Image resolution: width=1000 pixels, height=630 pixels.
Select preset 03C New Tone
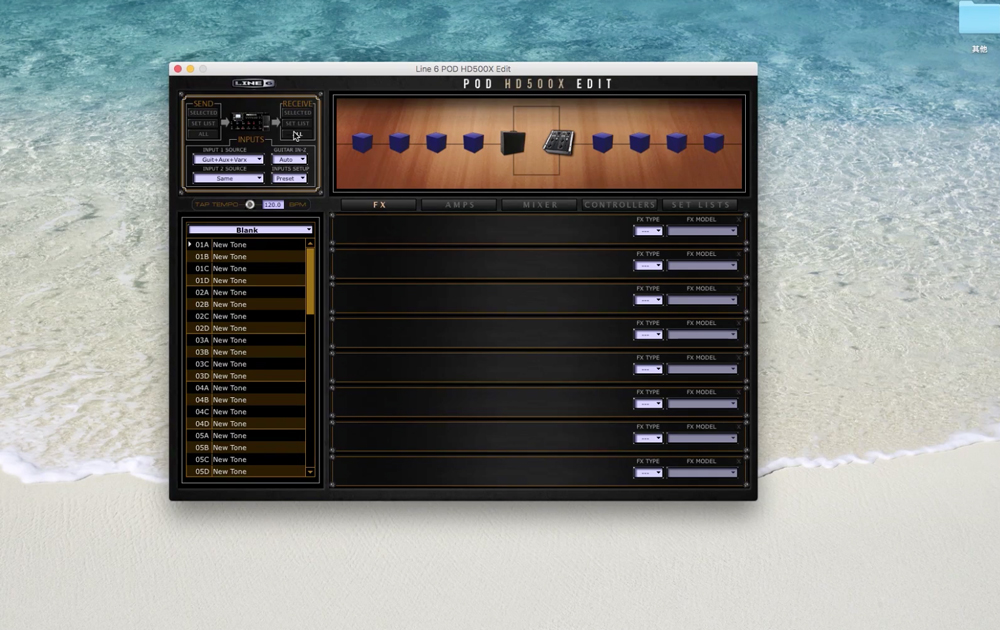[x=246, y=364]
